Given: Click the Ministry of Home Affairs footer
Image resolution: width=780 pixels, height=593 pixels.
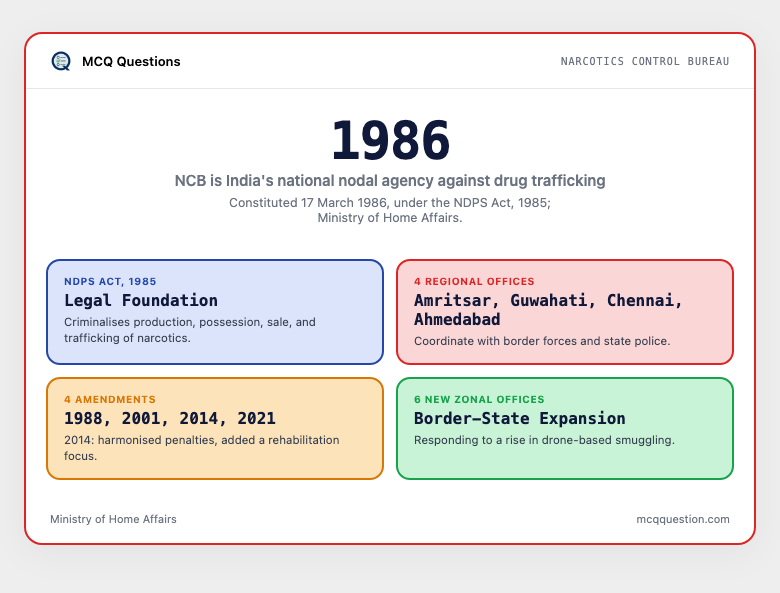Looking at the screenshot, I should [x=113, y=519].
